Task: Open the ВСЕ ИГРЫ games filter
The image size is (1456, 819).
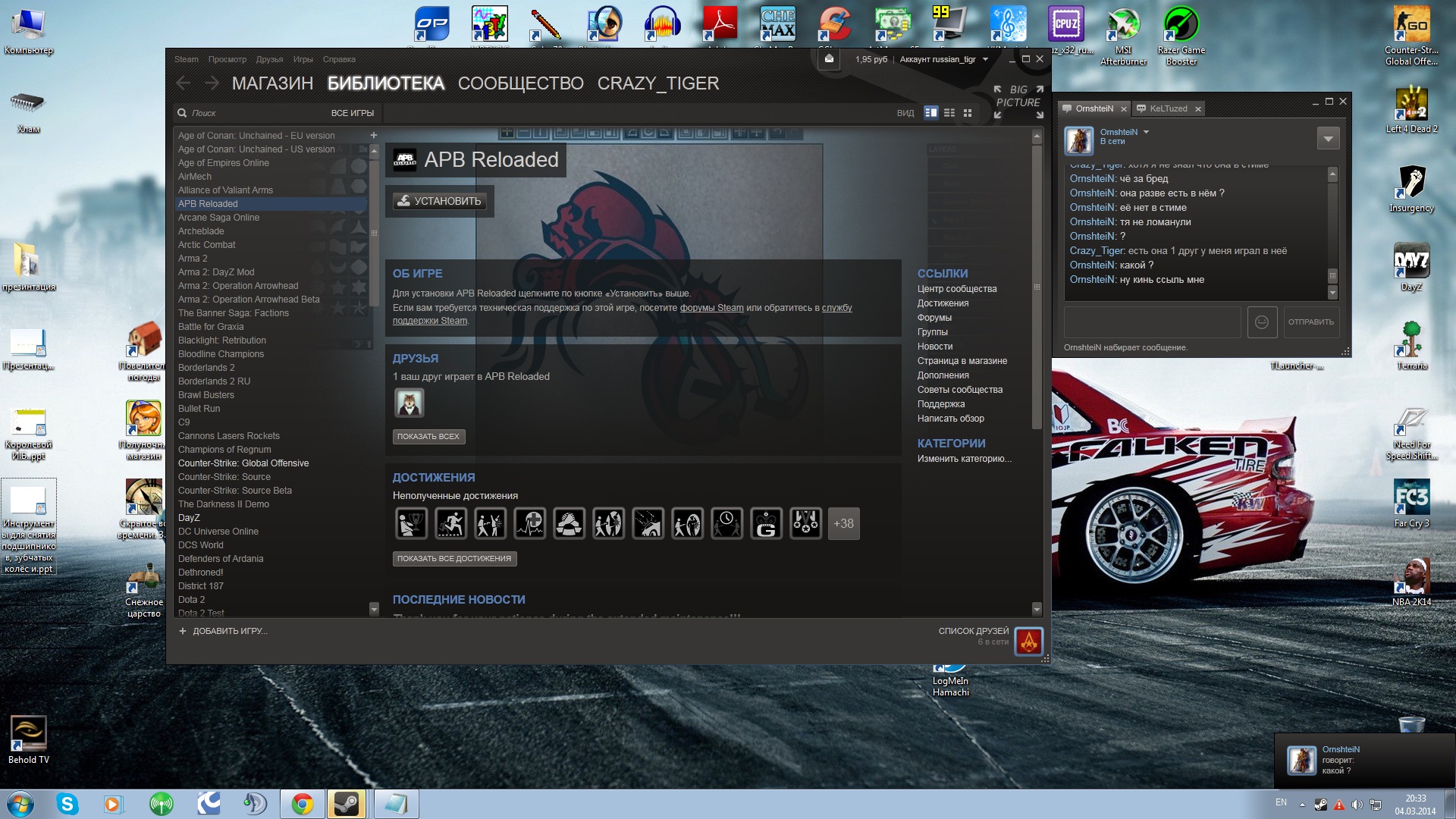Action: pos(352,113)
